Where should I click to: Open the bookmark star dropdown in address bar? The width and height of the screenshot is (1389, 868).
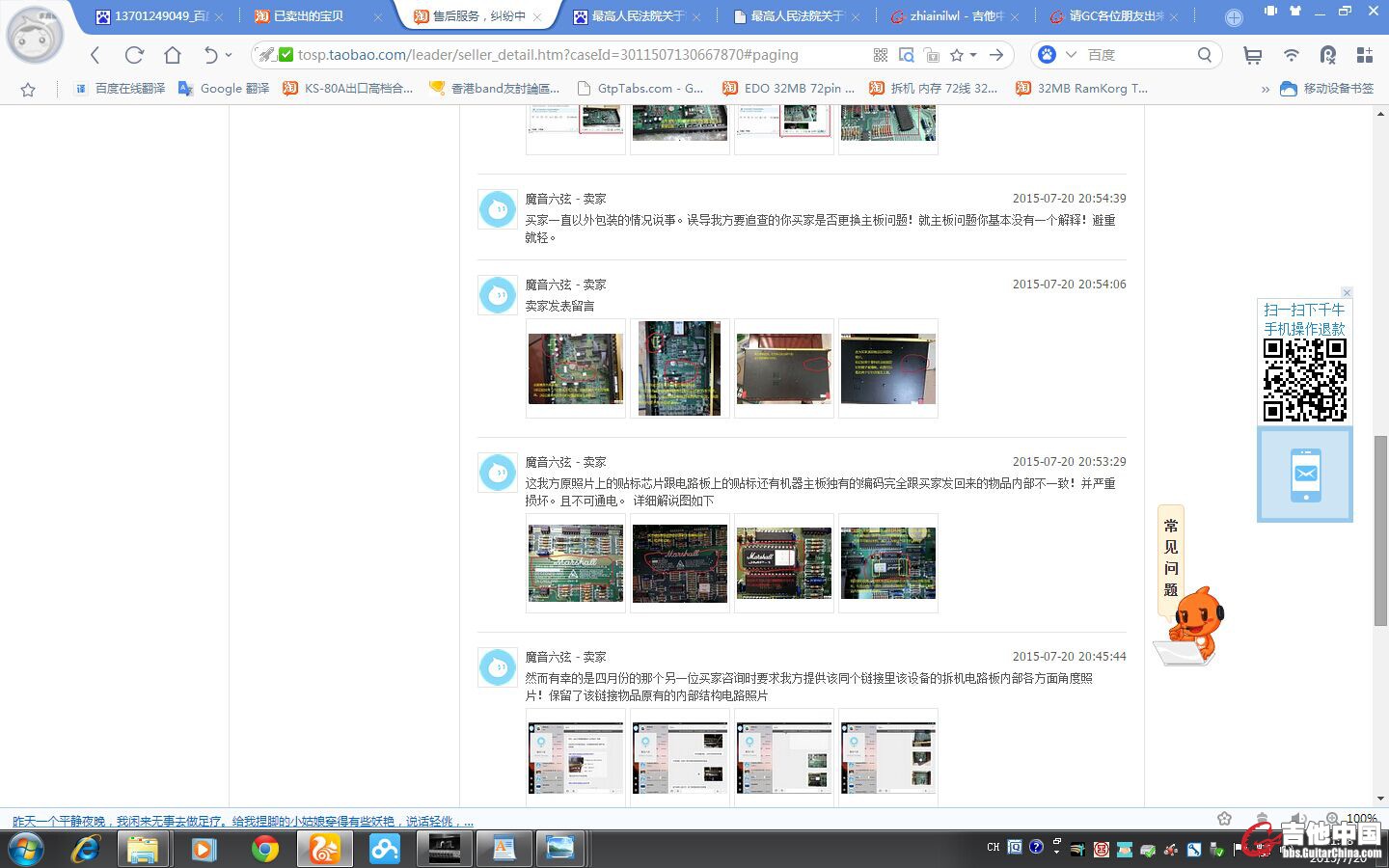point(972,55)
